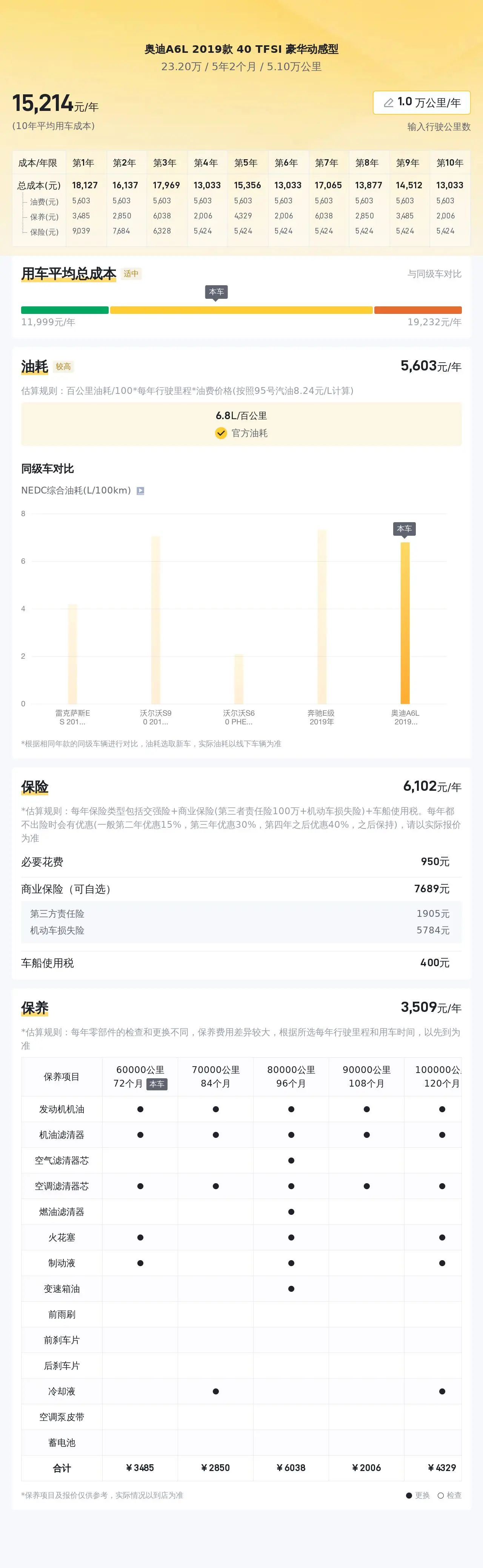This screenshot has height=1568, width=483.
Task: Click the 保险(元) row label
Action: 45,232
